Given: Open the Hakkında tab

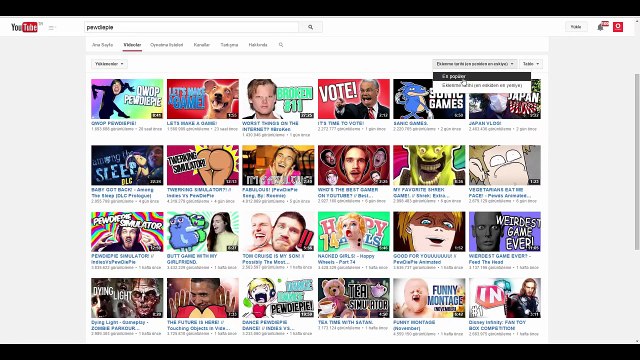Looking at the screenshot, I should point(258,45).
